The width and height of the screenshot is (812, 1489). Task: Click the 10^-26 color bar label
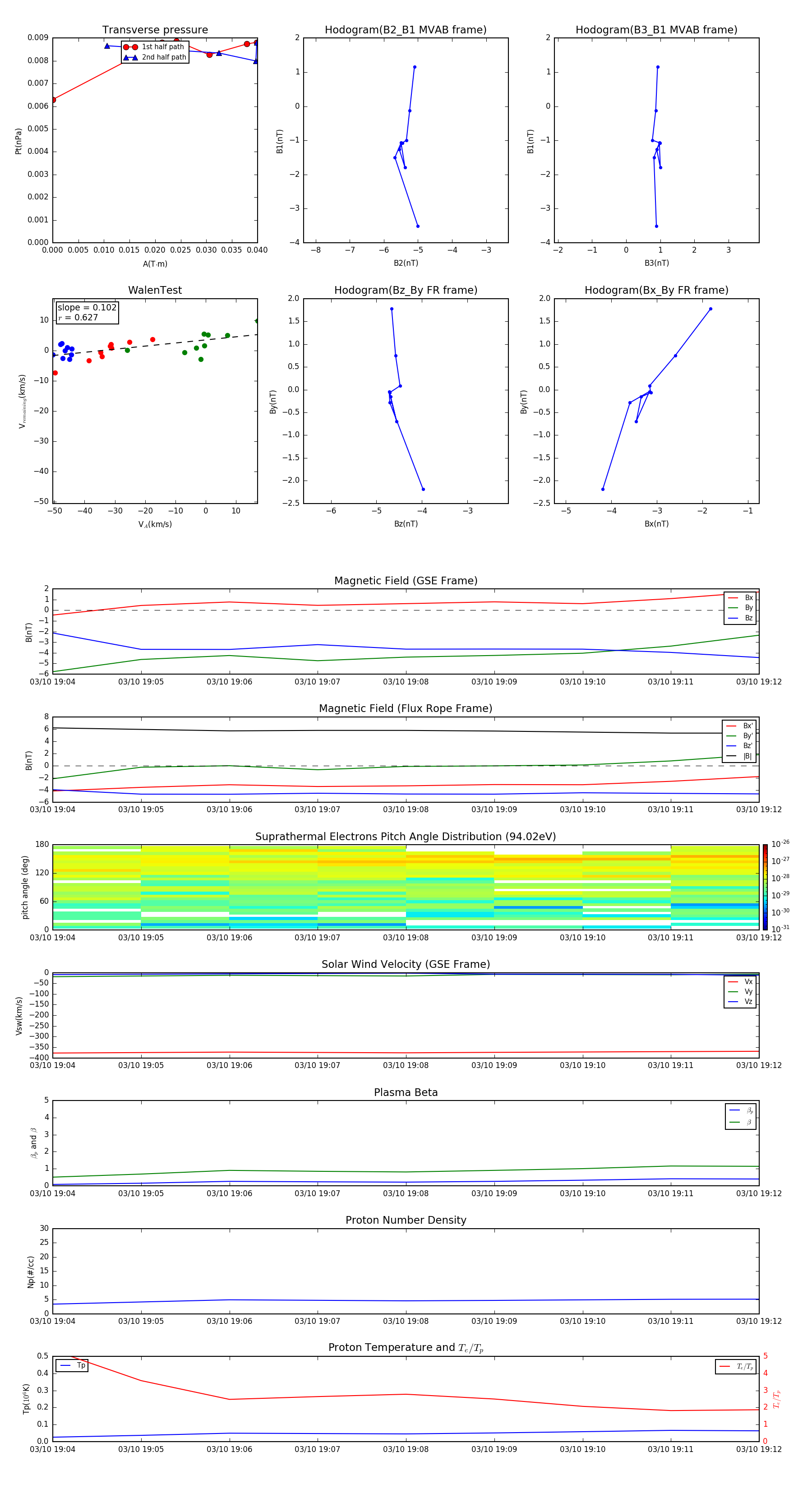780,844
